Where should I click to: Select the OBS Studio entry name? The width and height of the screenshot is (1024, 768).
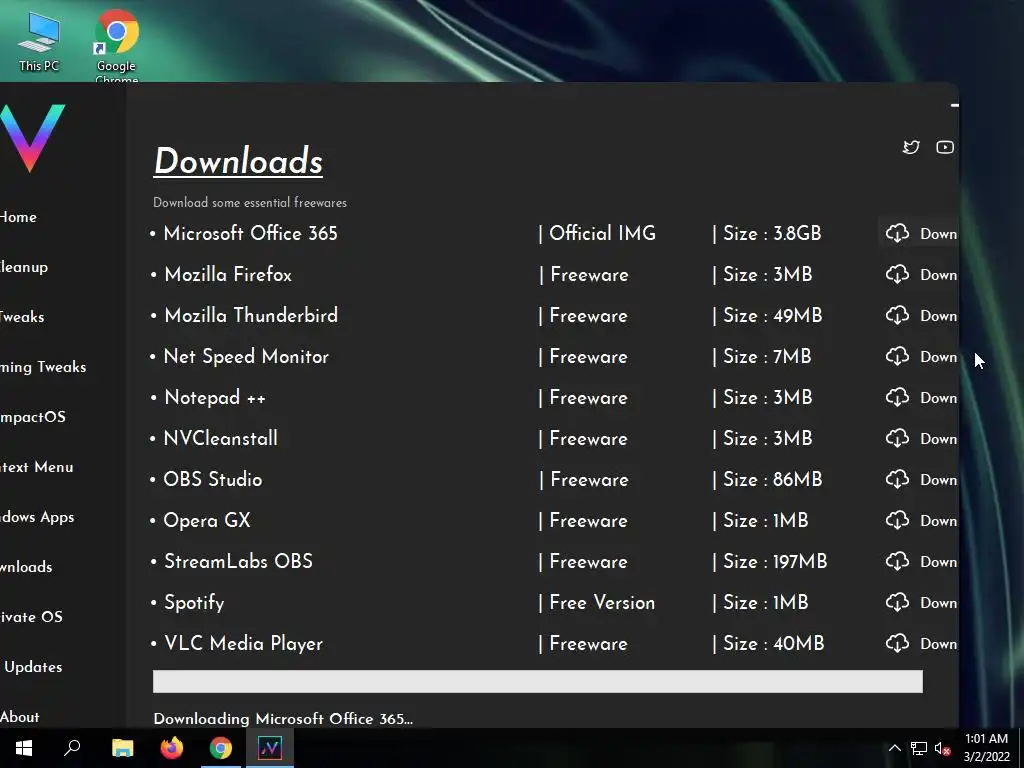[212, 479]
